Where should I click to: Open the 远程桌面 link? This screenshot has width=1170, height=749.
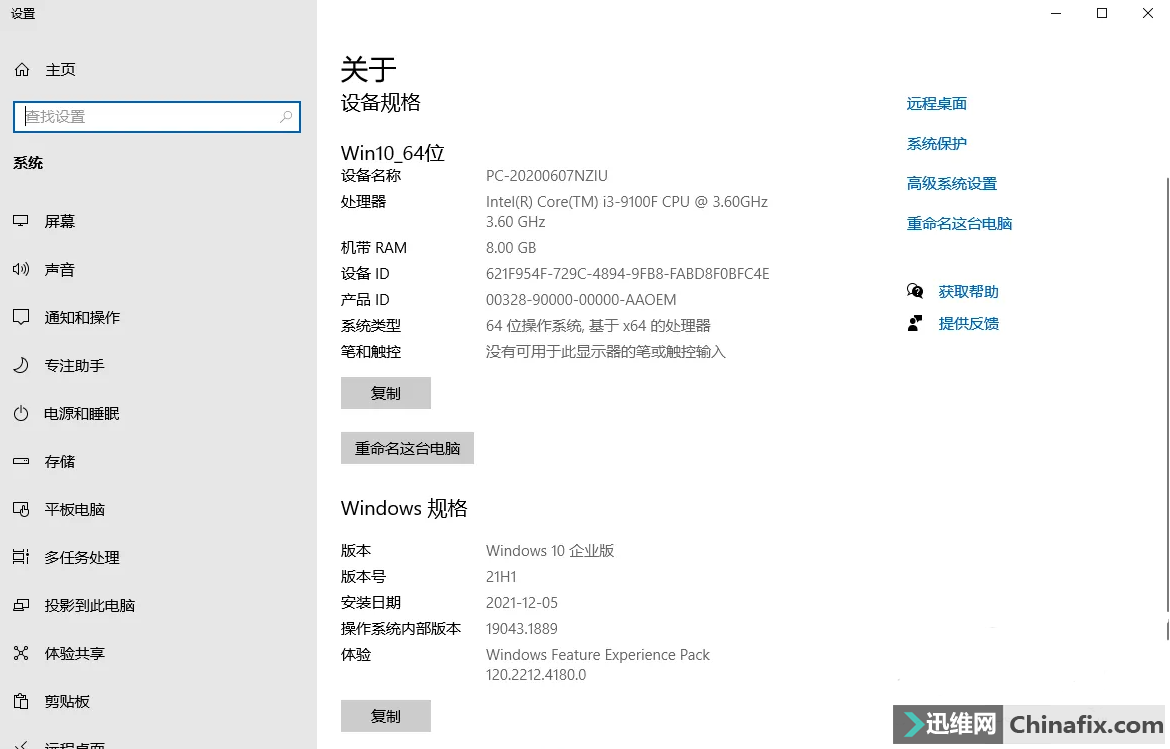pyautogui.click(x=936, y=104)
